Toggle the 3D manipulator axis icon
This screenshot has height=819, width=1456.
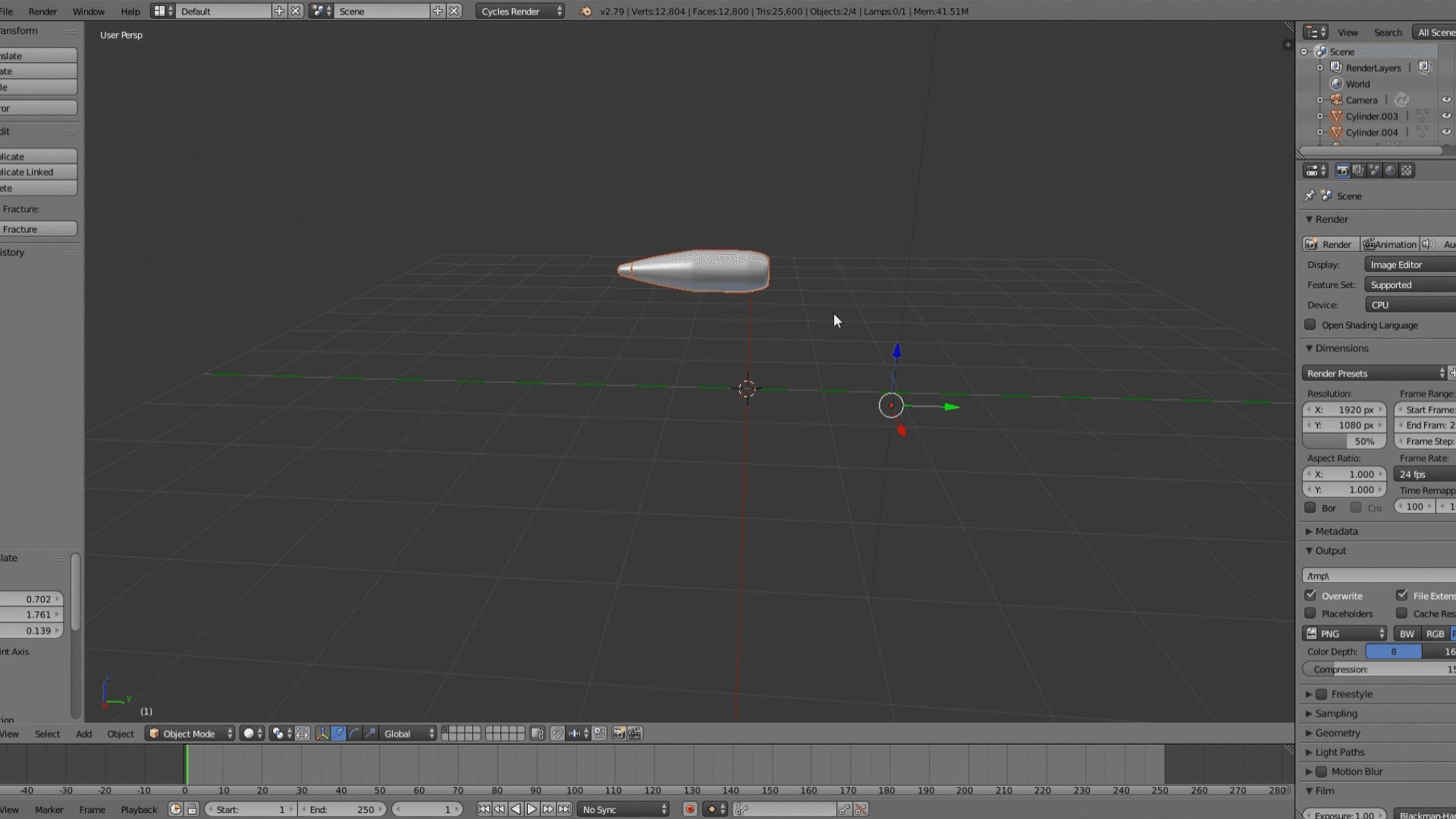coord(322,733)
